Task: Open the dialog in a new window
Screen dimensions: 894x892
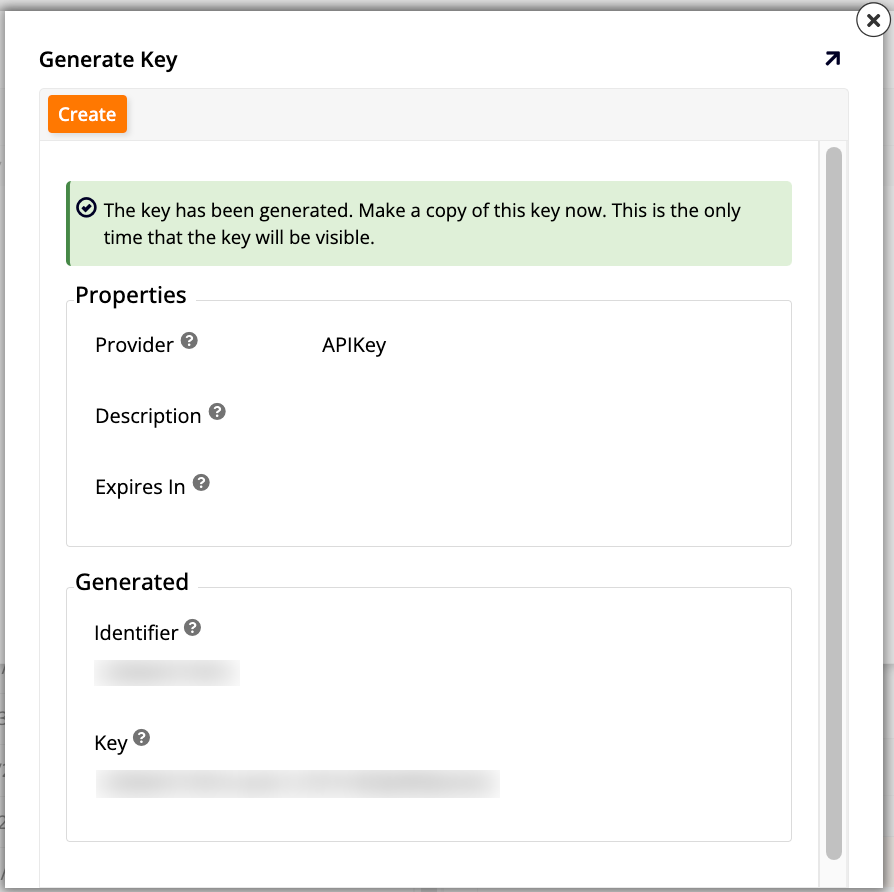Action: [x=831, y=59]
